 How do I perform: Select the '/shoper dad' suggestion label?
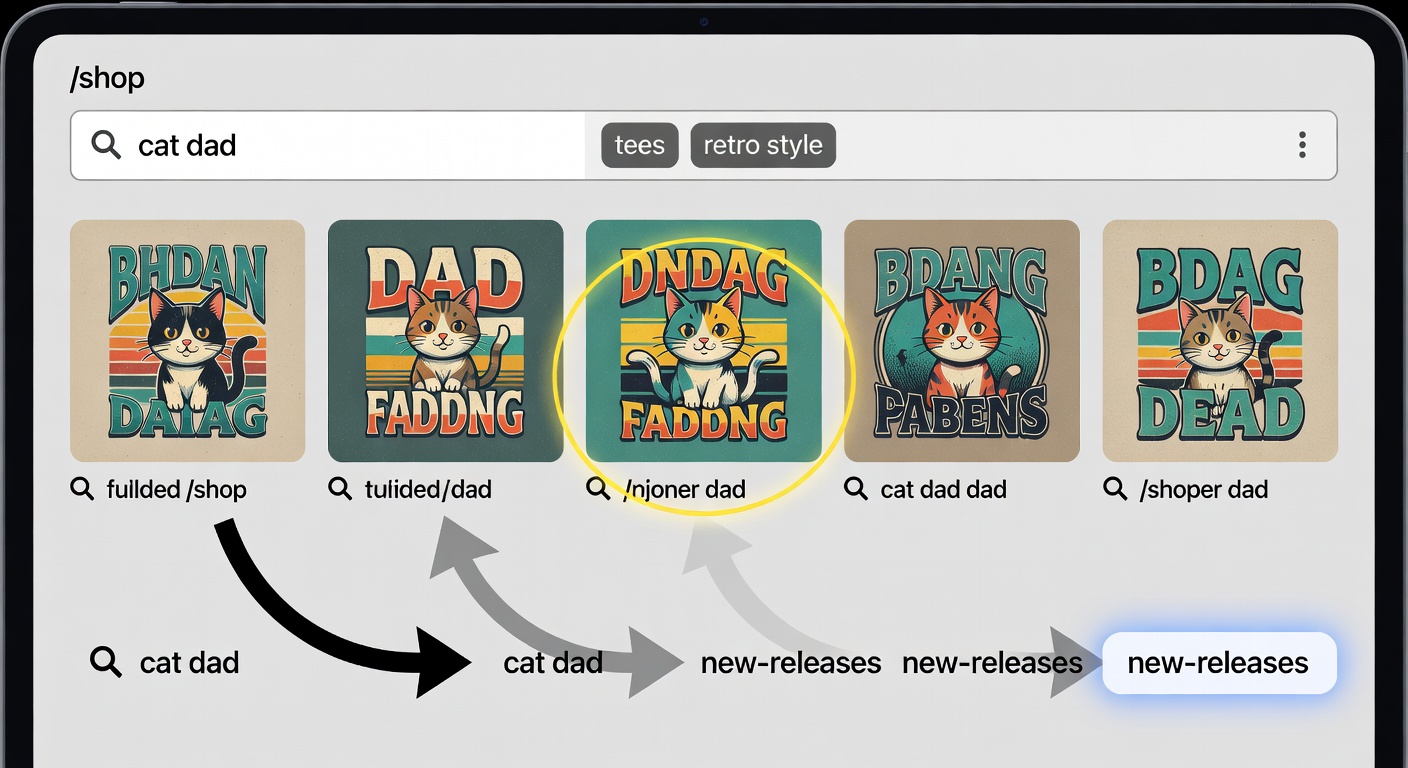pos(1204,490)
